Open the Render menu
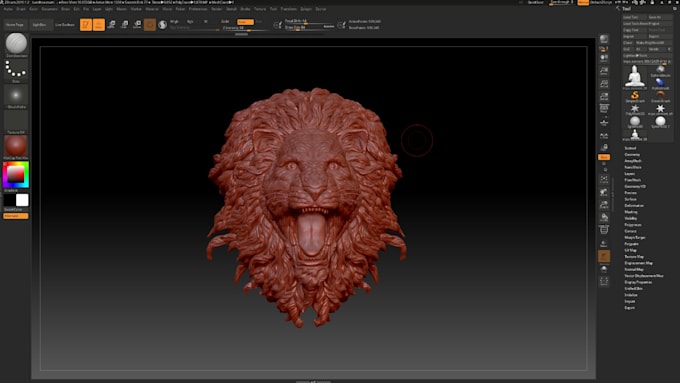This screenshot has width=680, height=383. [216, 9]
